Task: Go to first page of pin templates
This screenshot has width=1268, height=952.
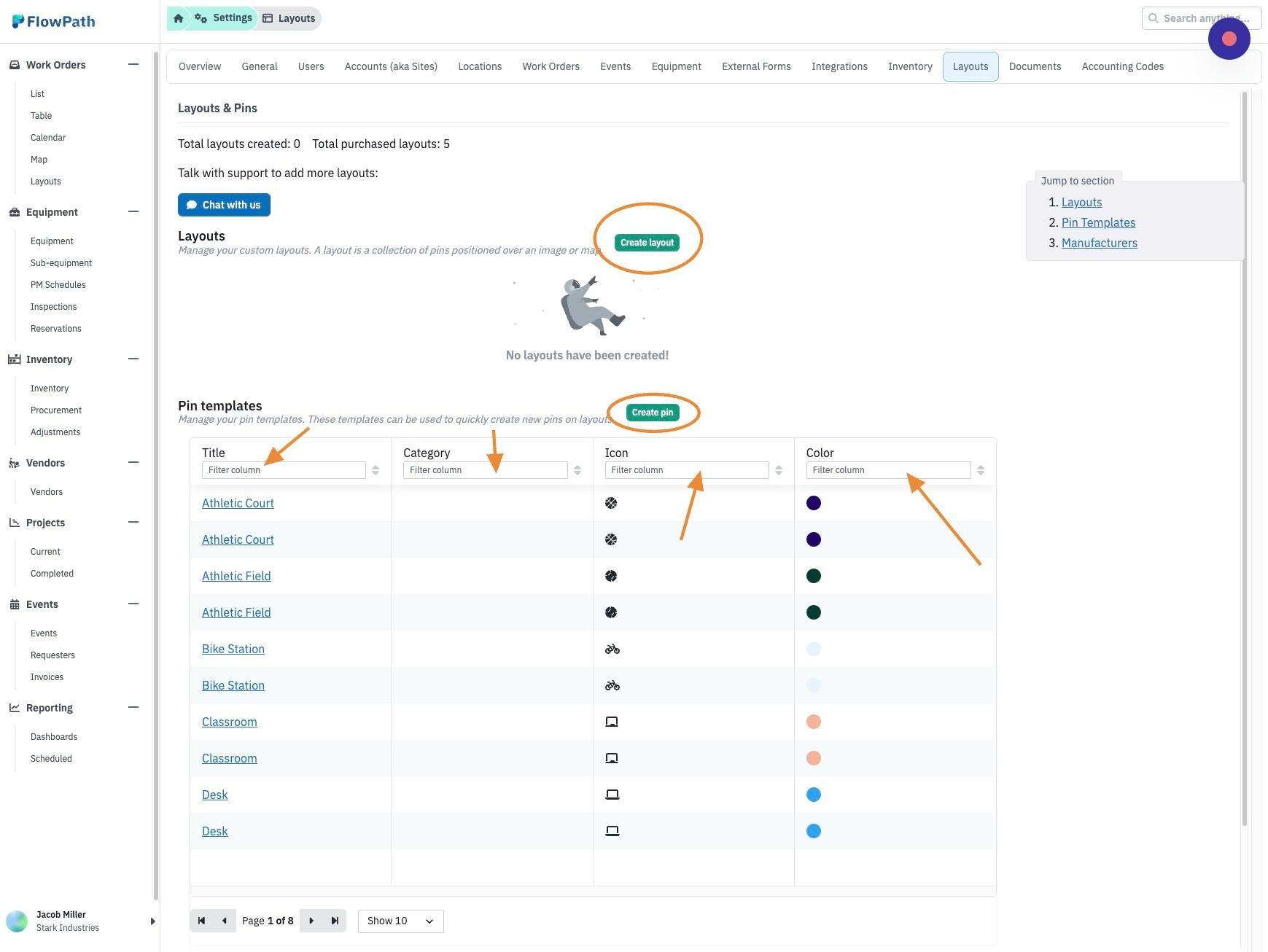Action: tap(201, 921)
